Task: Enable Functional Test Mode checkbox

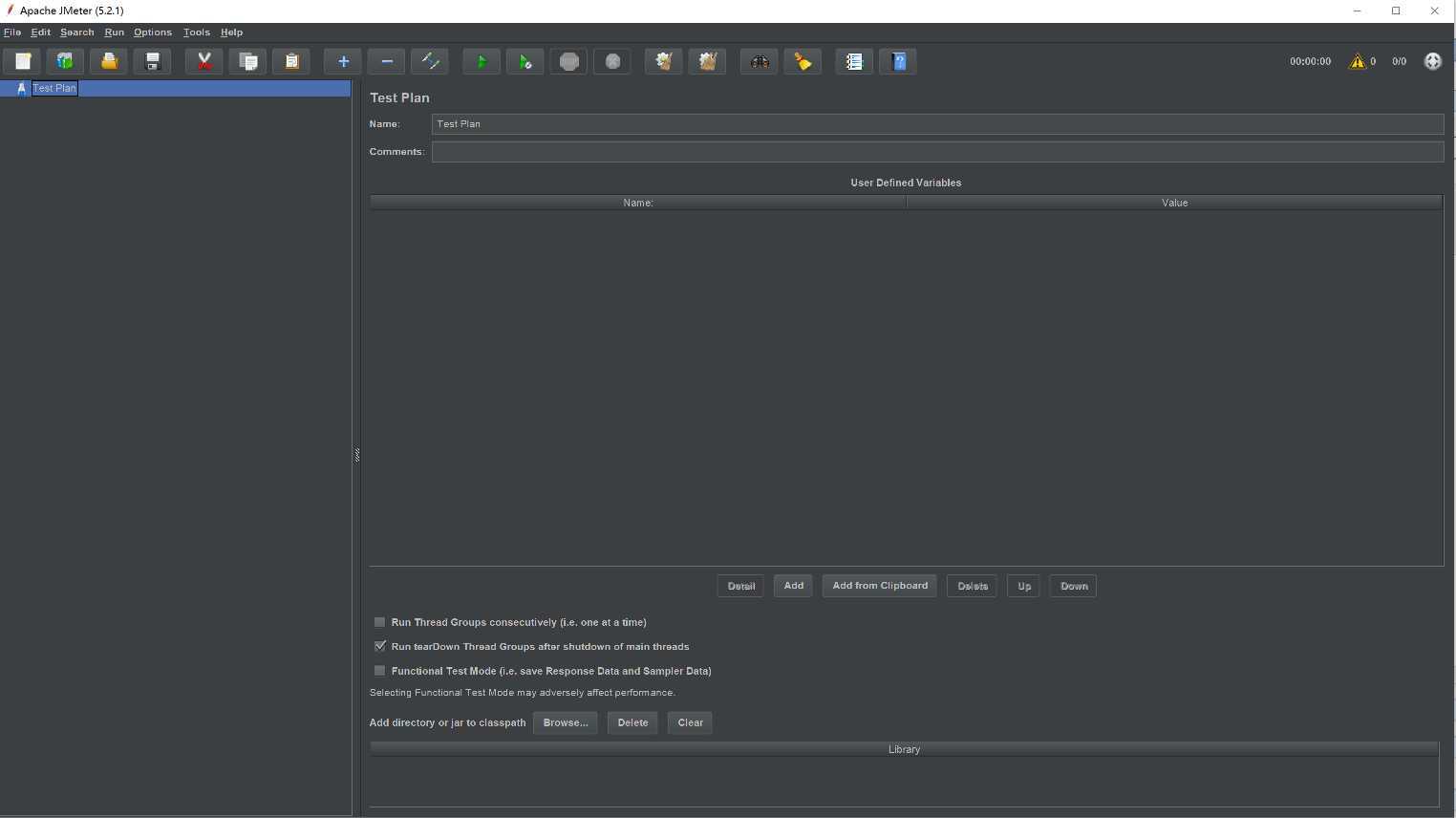Action: [x=380, y=671]
